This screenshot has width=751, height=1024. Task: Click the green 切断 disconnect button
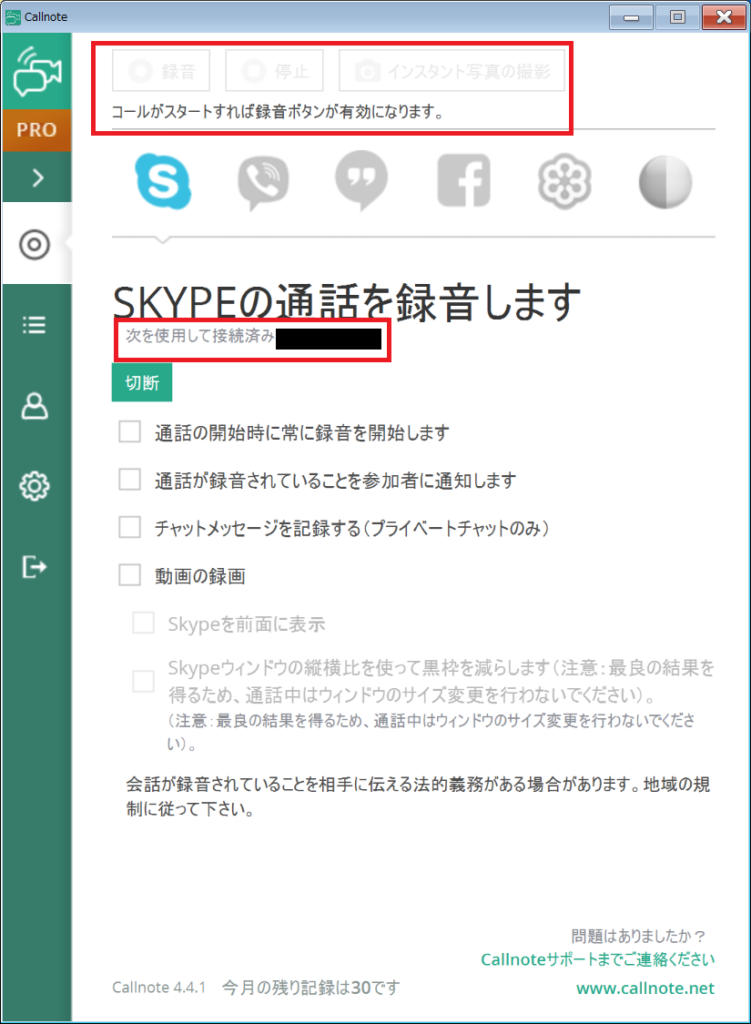click(x=142, y=383)
